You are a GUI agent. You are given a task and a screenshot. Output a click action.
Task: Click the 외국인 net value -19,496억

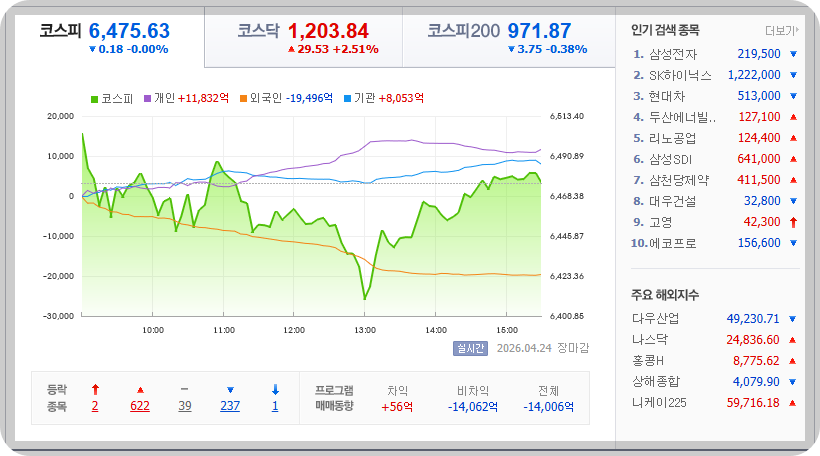tap(309, 98)
